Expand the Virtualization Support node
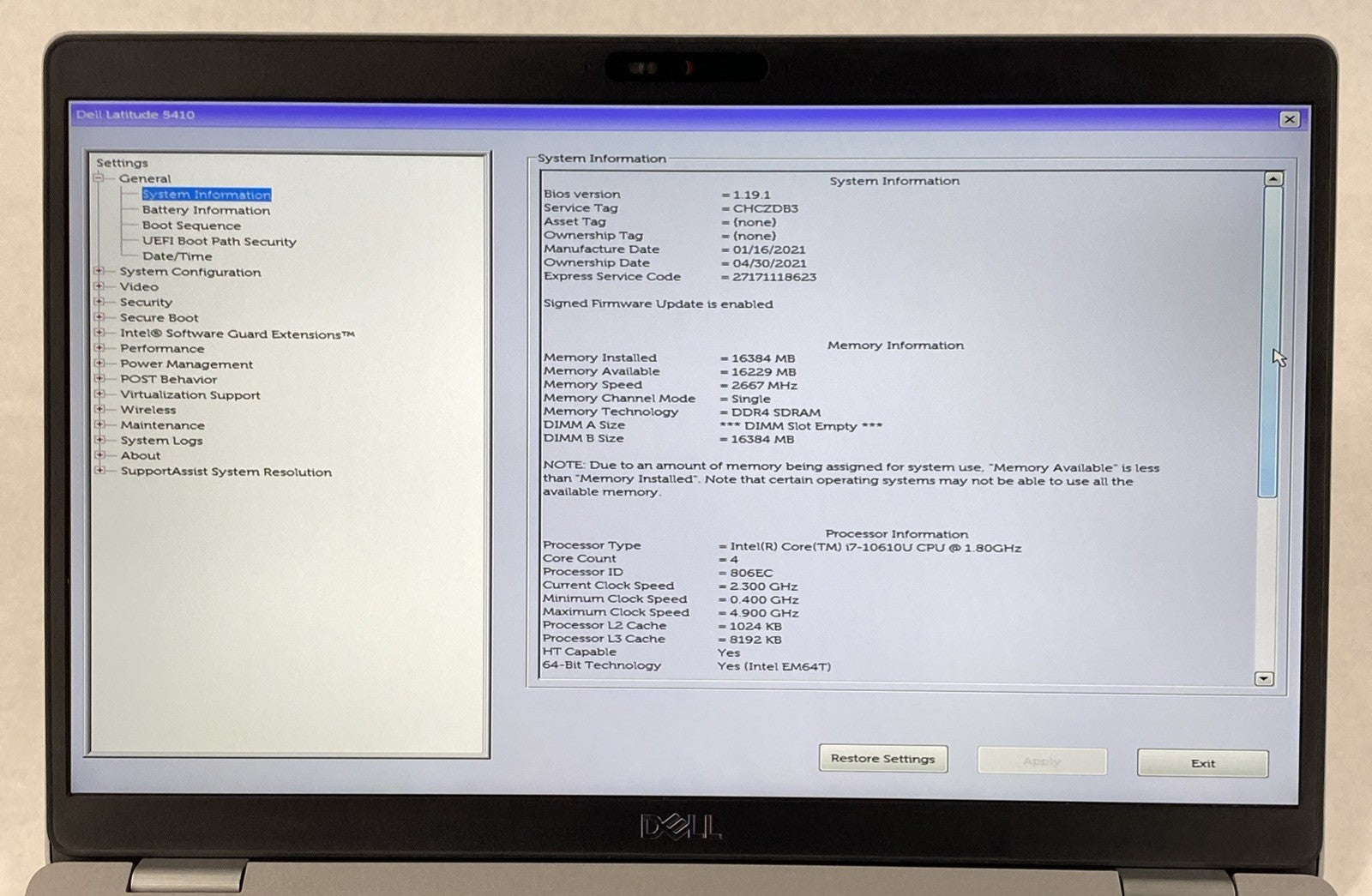1372x896 pixels. click(99, 394)
